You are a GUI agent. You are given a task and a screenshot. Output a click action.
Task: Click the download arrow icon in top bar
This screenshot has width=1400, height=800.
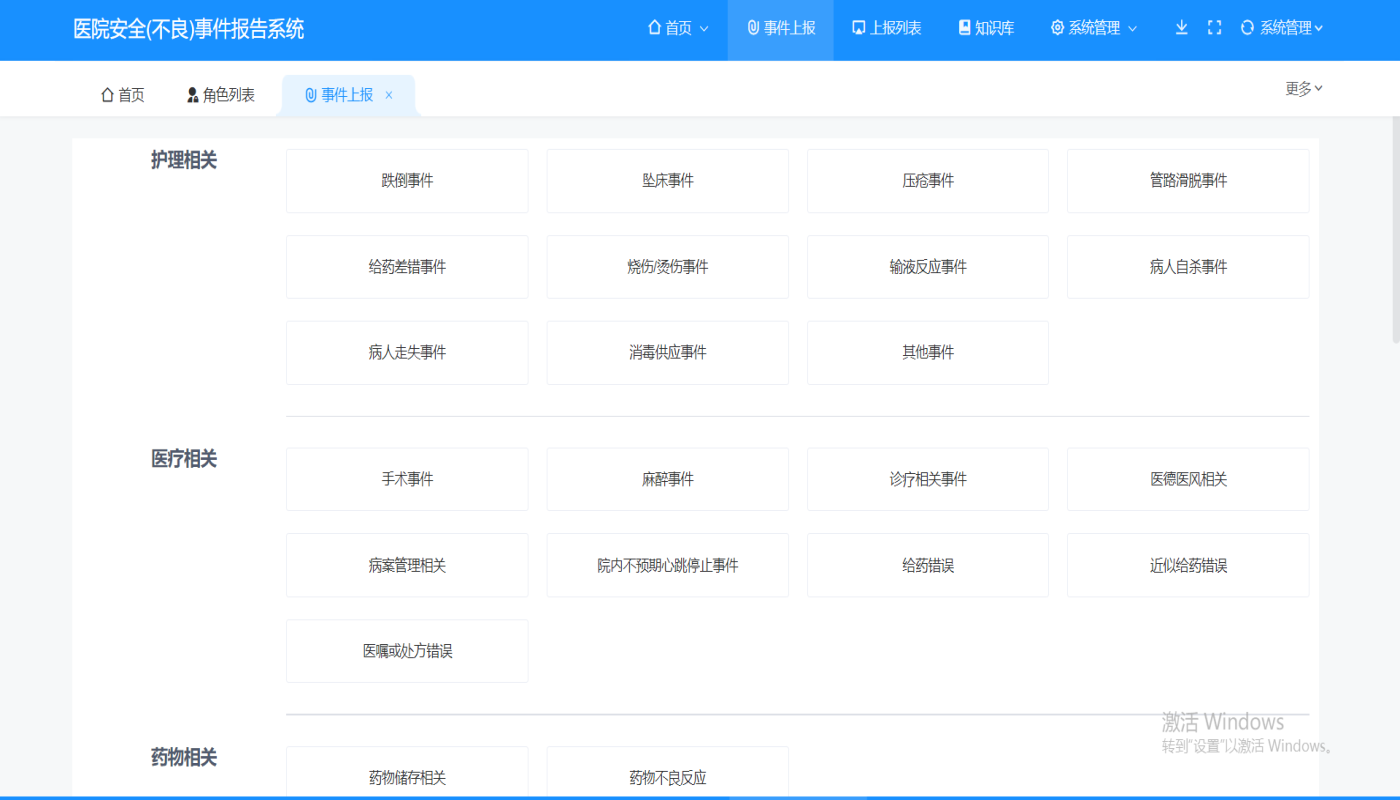[1181, 28]
